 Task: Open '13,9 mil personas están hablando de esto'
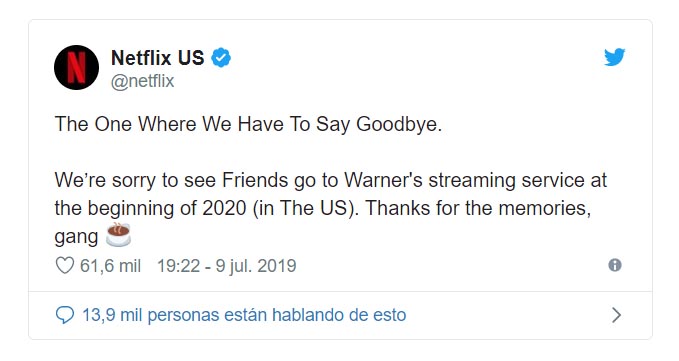coord(244,315)
